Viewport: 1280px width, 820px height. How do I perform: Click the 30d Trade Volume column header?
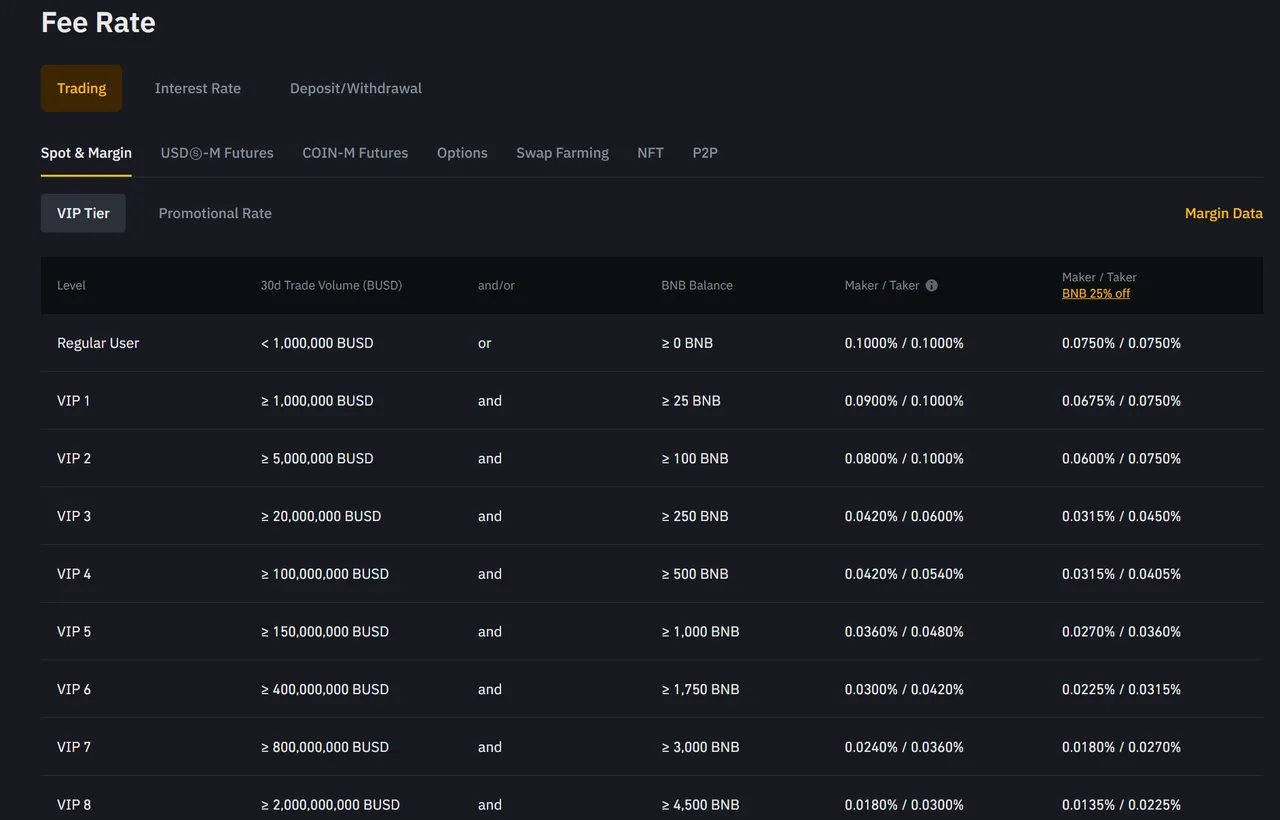(x=331, y=285)
